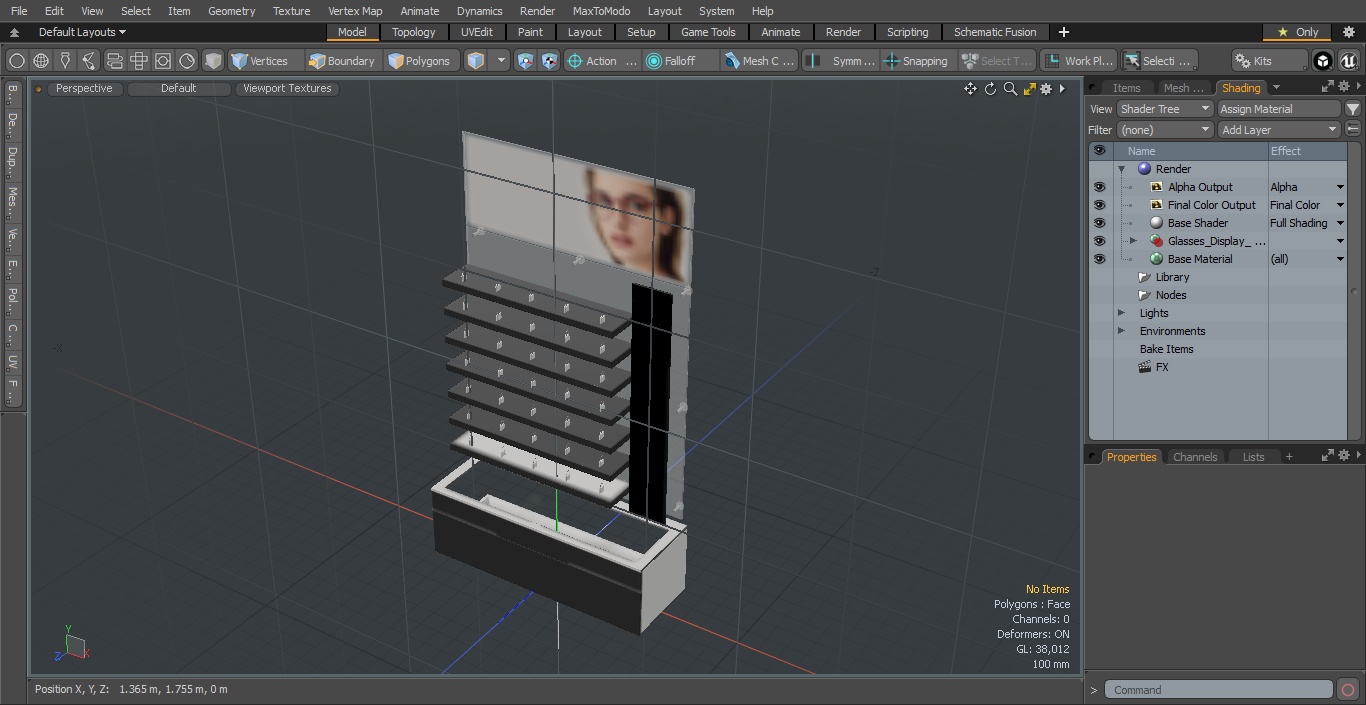This screenshot has height=705, width=1366.
Task: Click the viewport zoom magnifier icon
Action: pyautogui.click(x=1010, y=89)
